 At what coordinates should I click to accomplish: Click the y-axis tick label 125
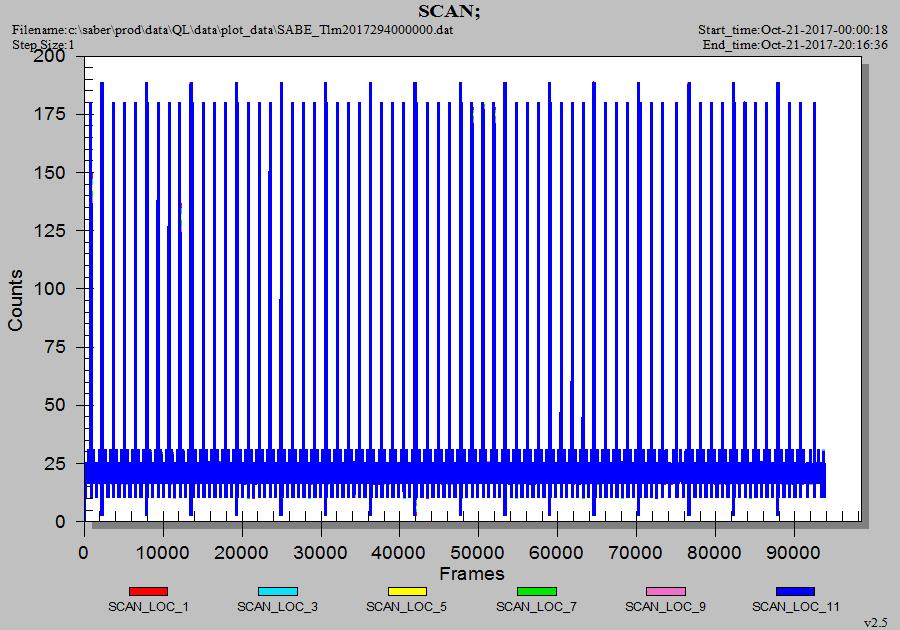49,230
